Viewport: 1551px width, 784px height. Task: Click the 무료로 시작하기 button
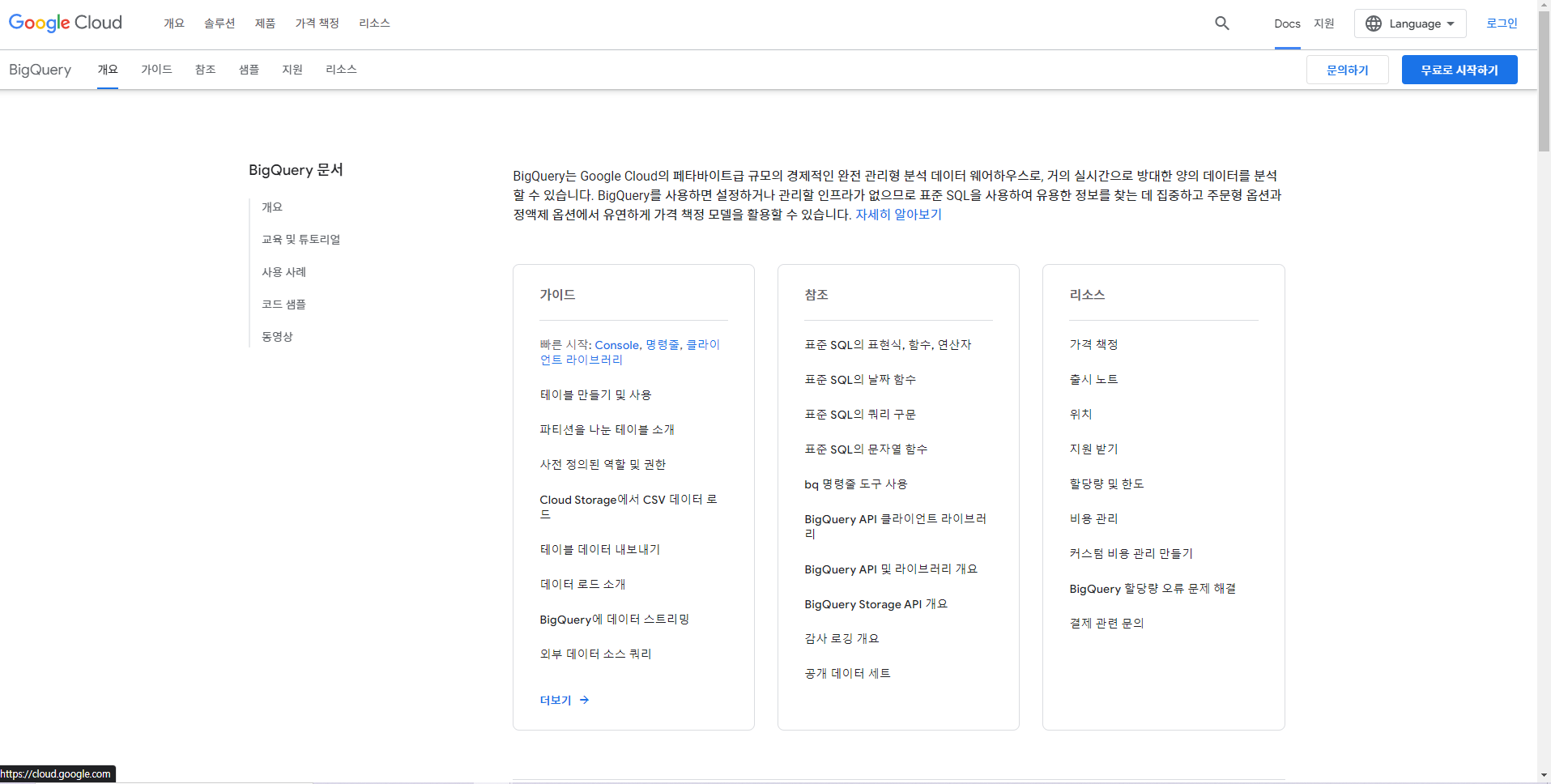point(1459,70)
